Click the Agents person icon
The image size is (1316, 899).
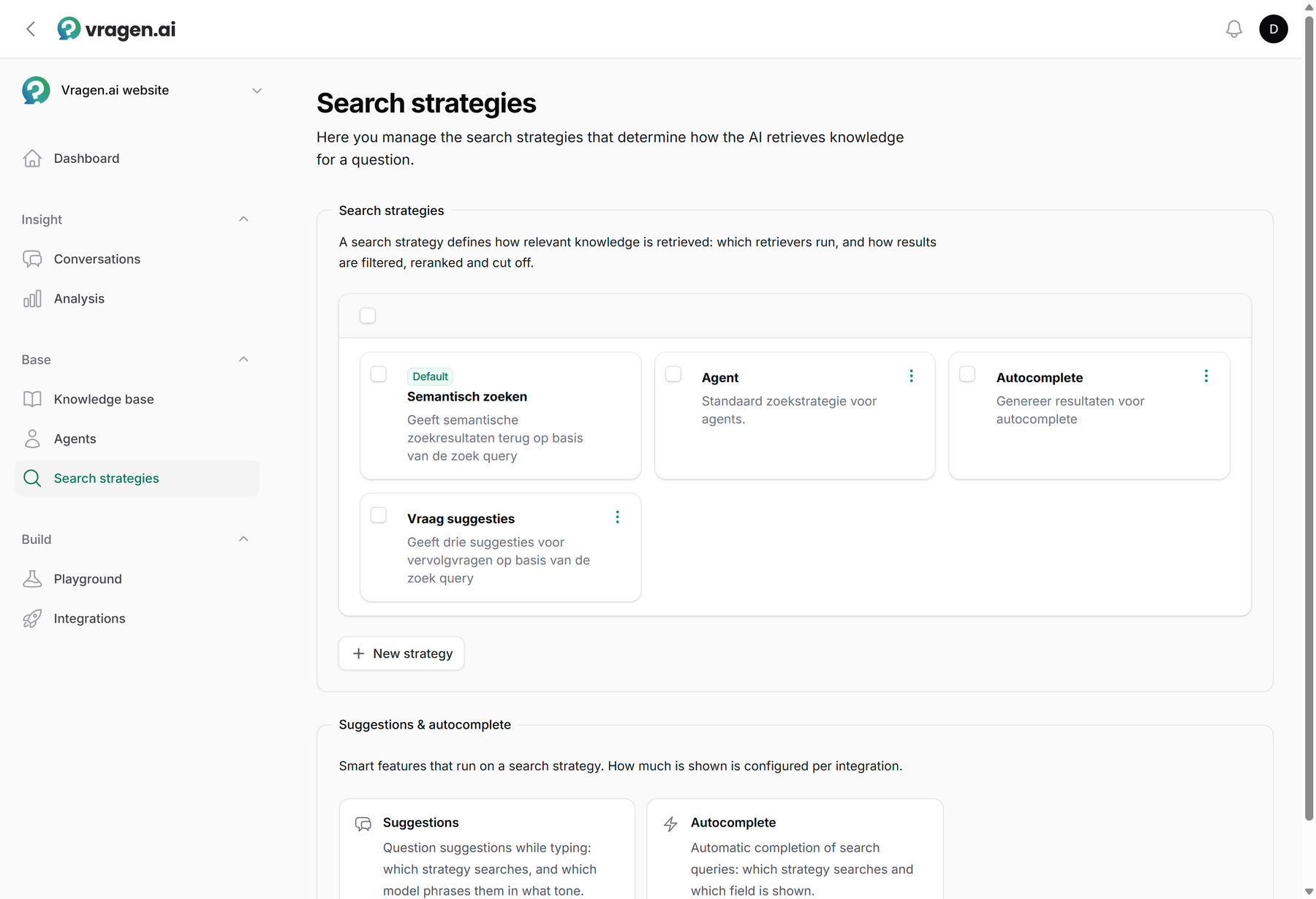32,439
